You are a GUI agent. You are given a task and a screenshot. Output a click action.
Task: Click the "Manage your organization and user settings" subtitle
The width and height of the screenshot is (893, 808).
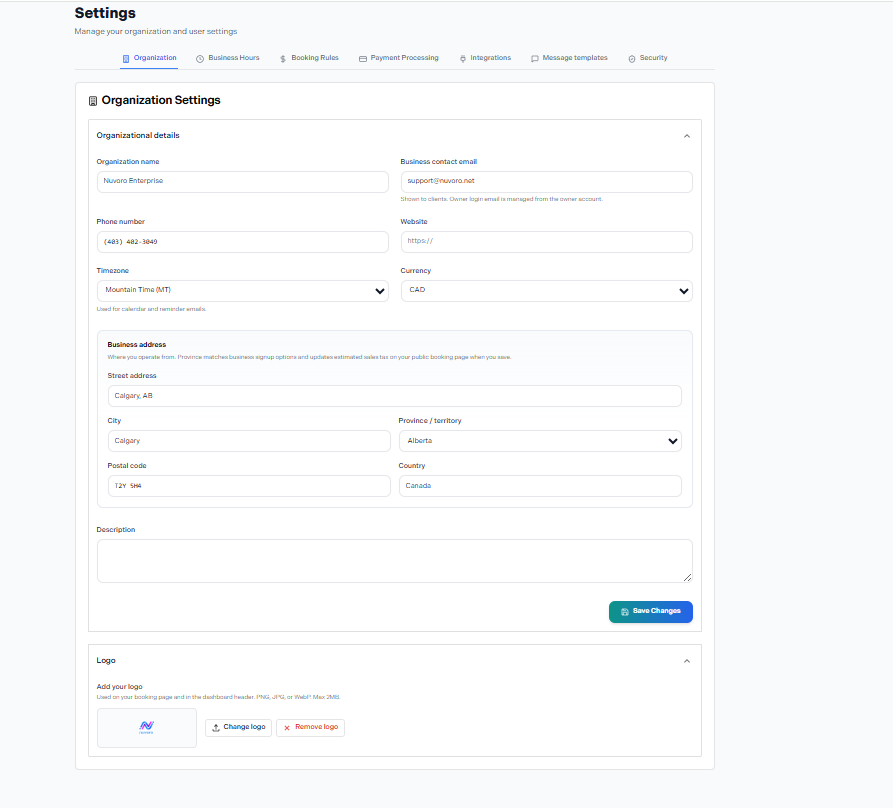tap(155, 31)
